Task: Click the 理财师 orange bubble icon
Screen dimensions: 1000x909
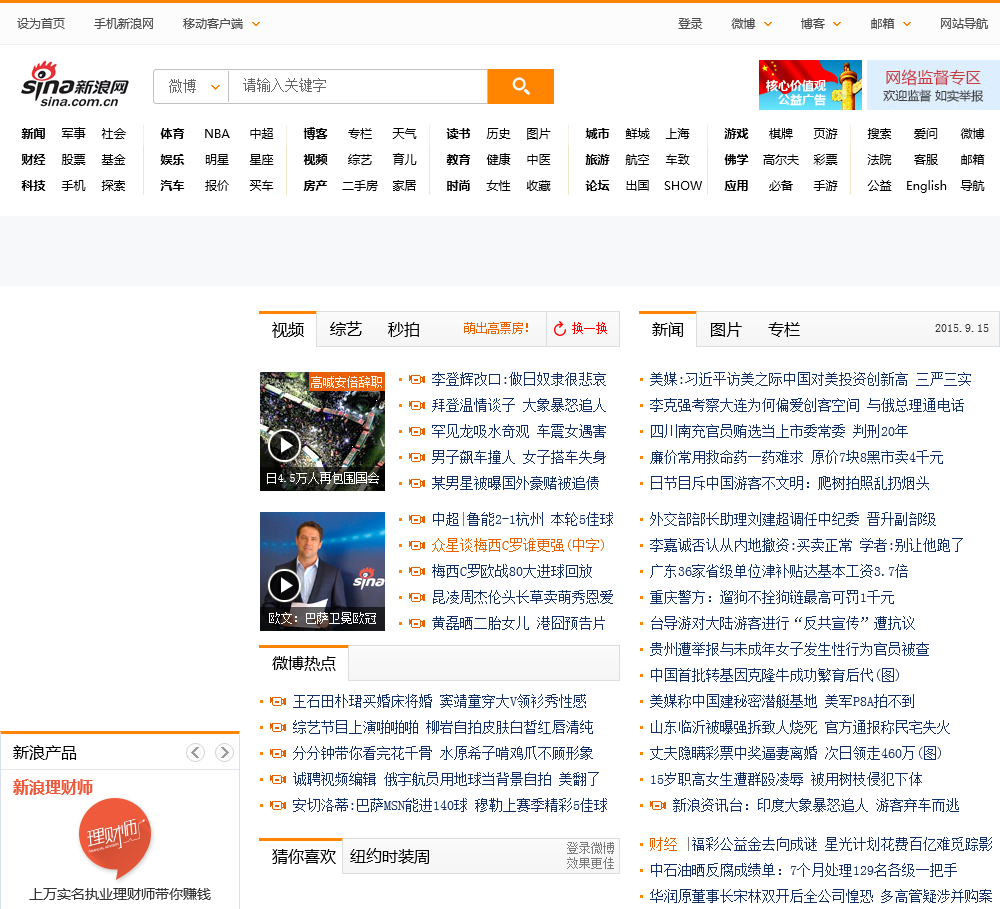Action: (116, 837)
